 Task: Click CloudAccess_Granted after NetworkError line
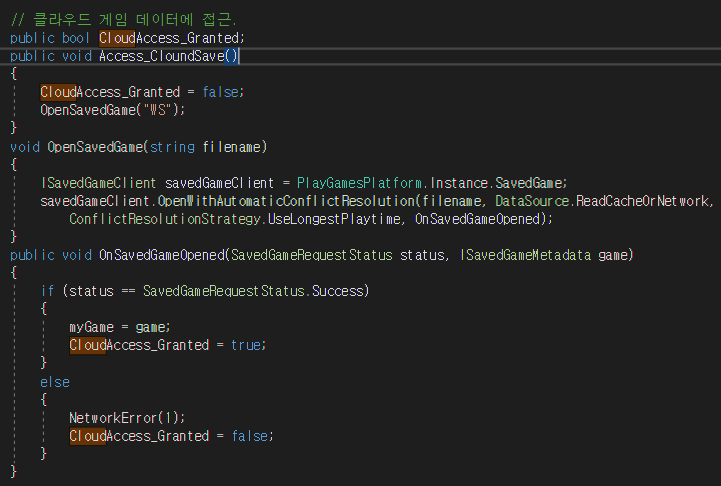tap(139, 435)
